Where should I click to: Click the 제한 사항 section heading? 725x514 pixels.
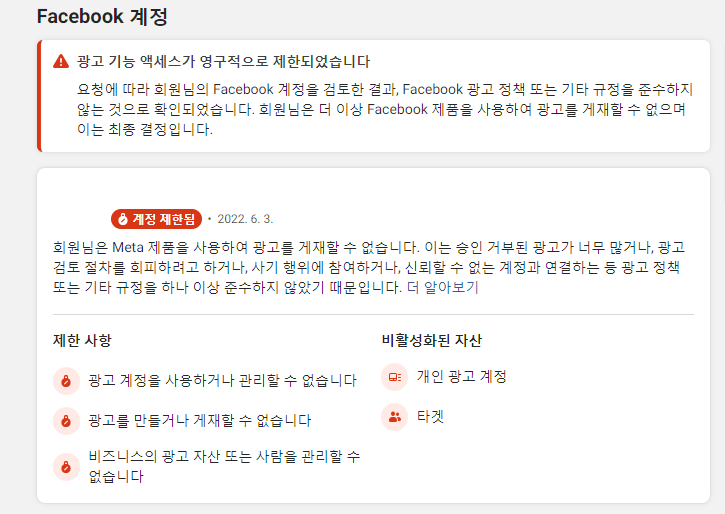click(x=82, y=341)
